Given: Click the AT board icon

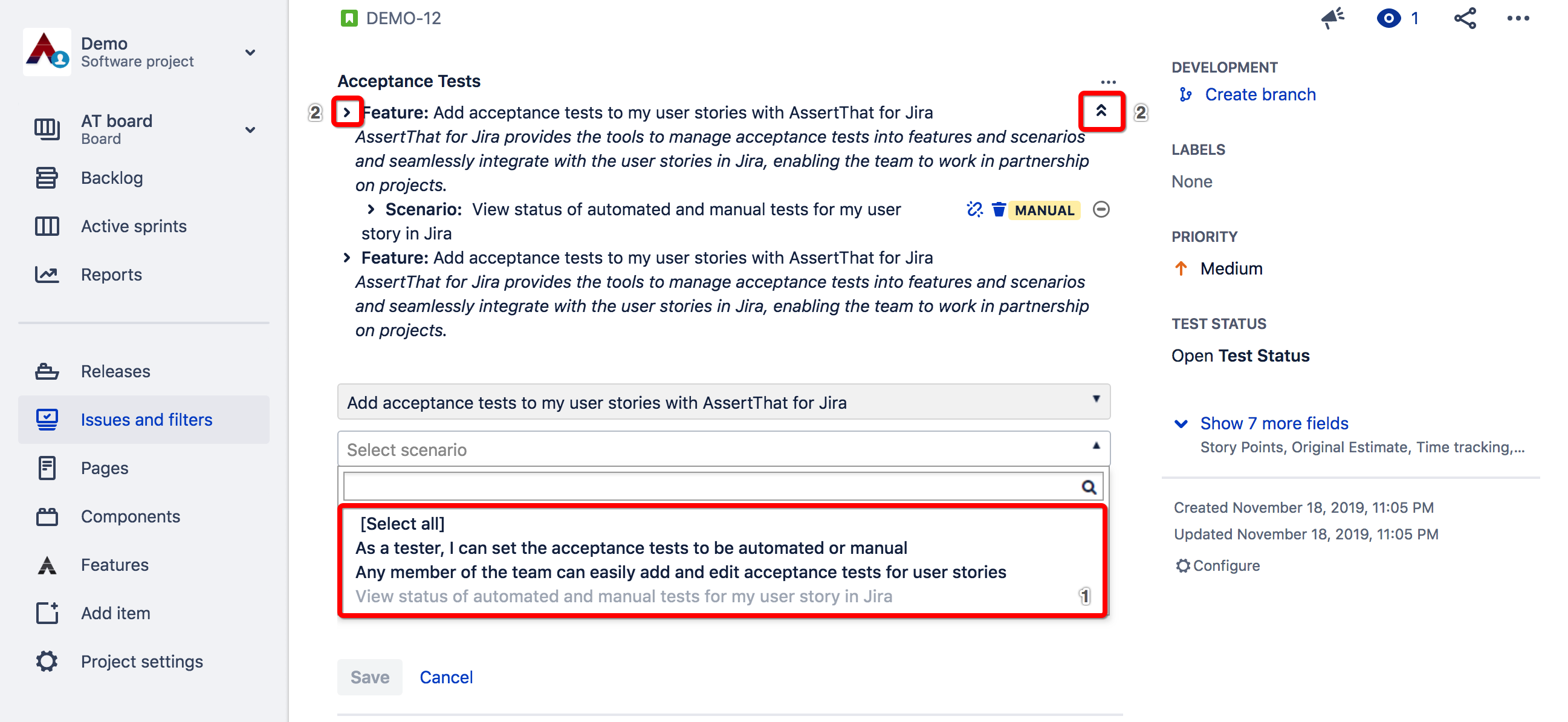Looking at the screenshot, I should (47, 129).
